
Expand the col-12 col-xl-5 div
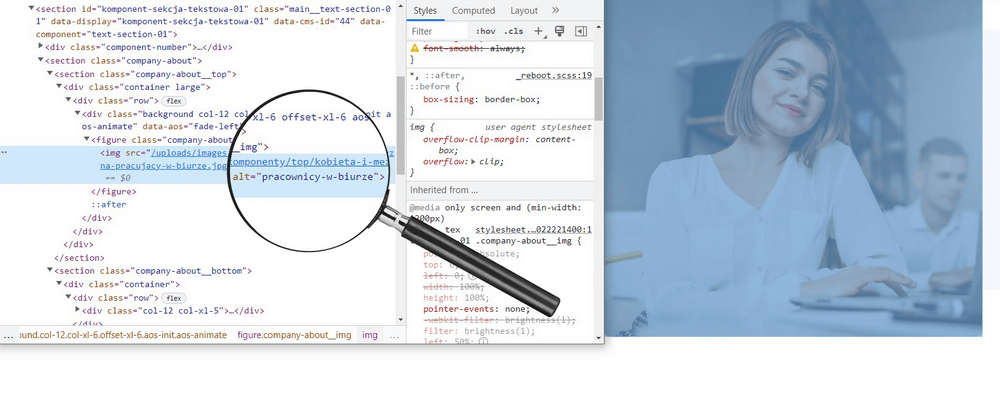78,311
